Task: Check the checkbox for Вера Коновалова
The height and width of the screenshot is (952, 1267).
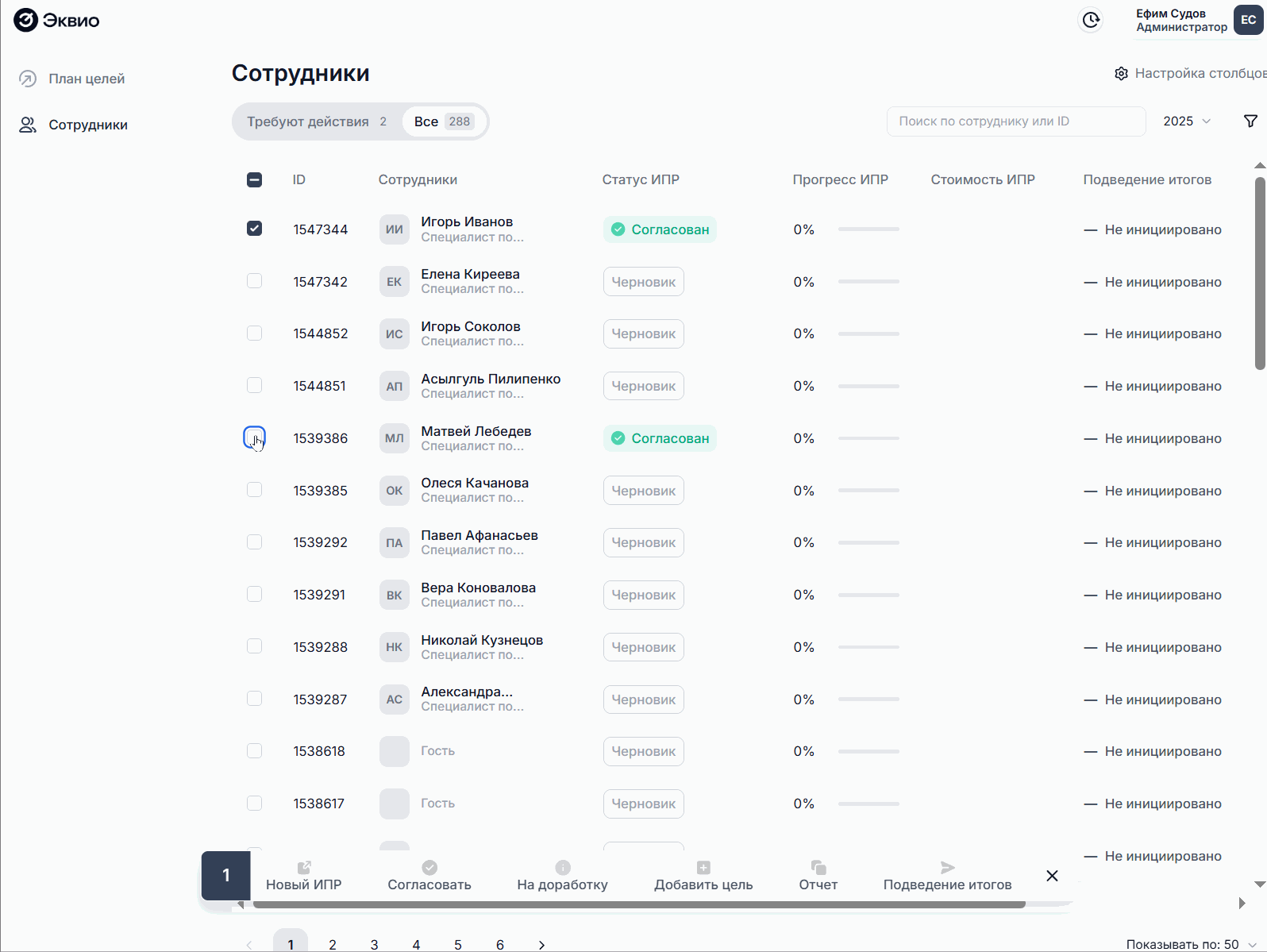Action: point(254,594)
